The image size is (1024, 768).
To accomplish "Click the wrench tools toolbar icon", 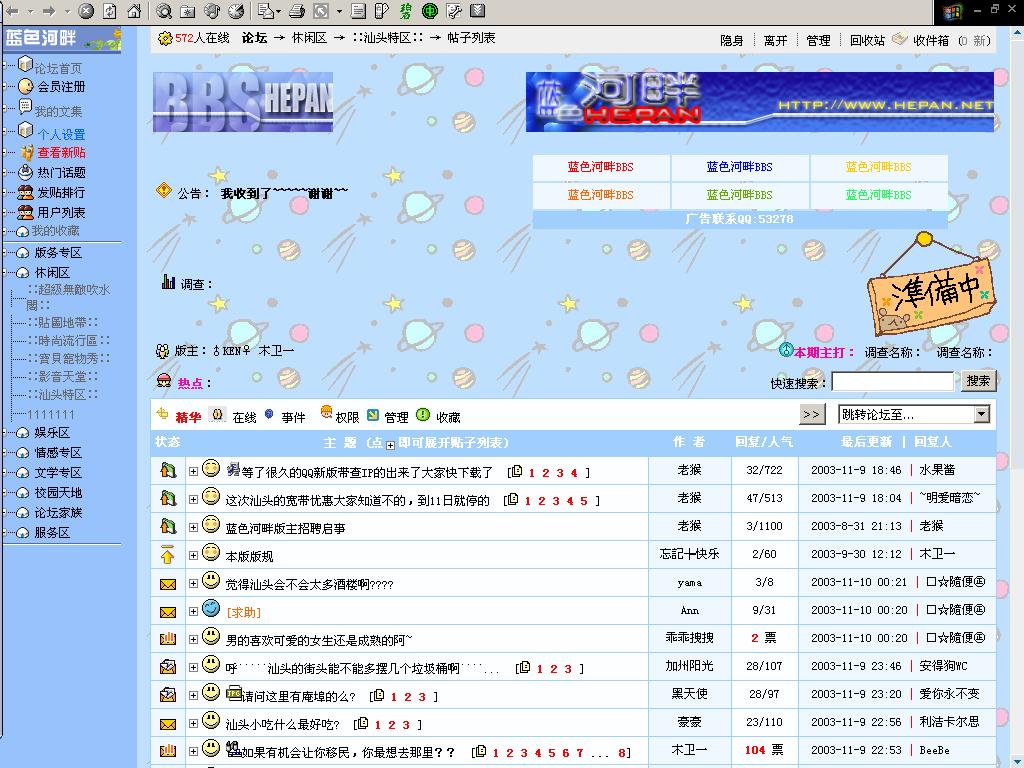I will click(x=454, y=10).
